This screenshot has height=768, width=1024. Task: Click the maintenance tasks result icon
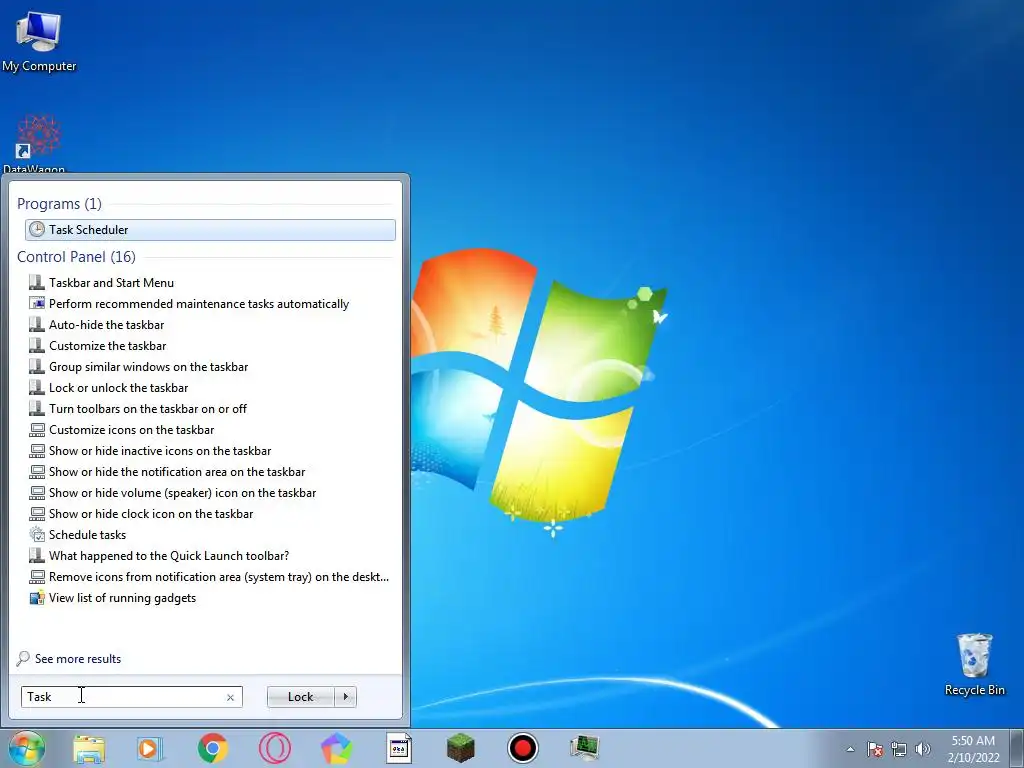point(37,303)
